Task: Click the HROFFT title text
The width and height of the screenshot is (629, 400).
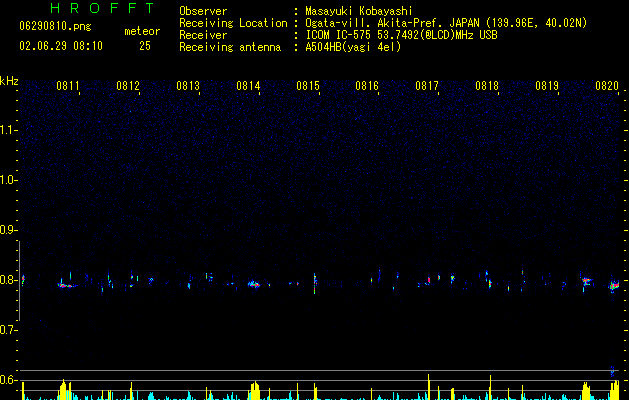Action: point(103,8)
